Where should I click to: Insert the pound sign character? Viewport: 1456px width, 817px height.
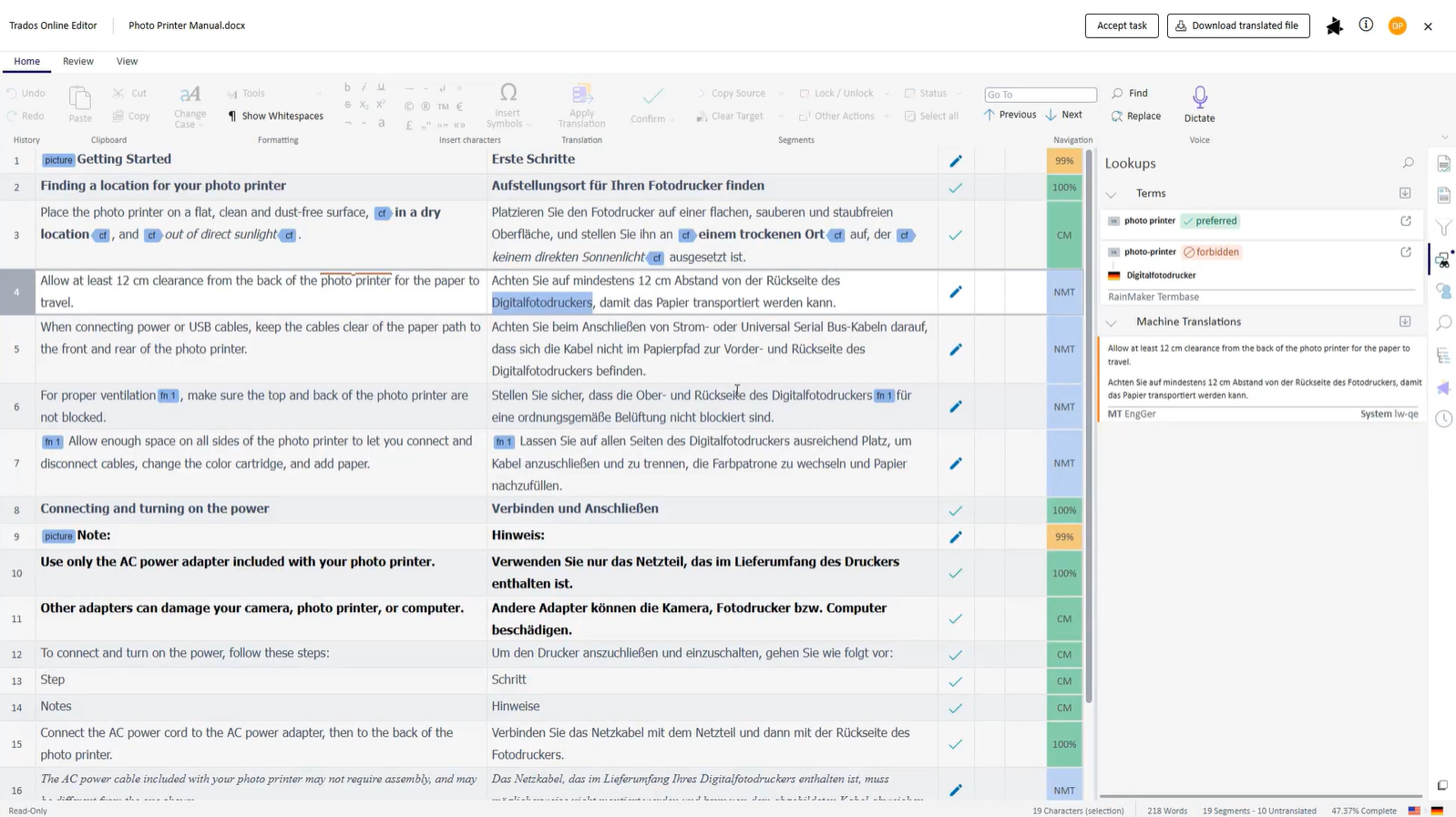coord(409,125)
